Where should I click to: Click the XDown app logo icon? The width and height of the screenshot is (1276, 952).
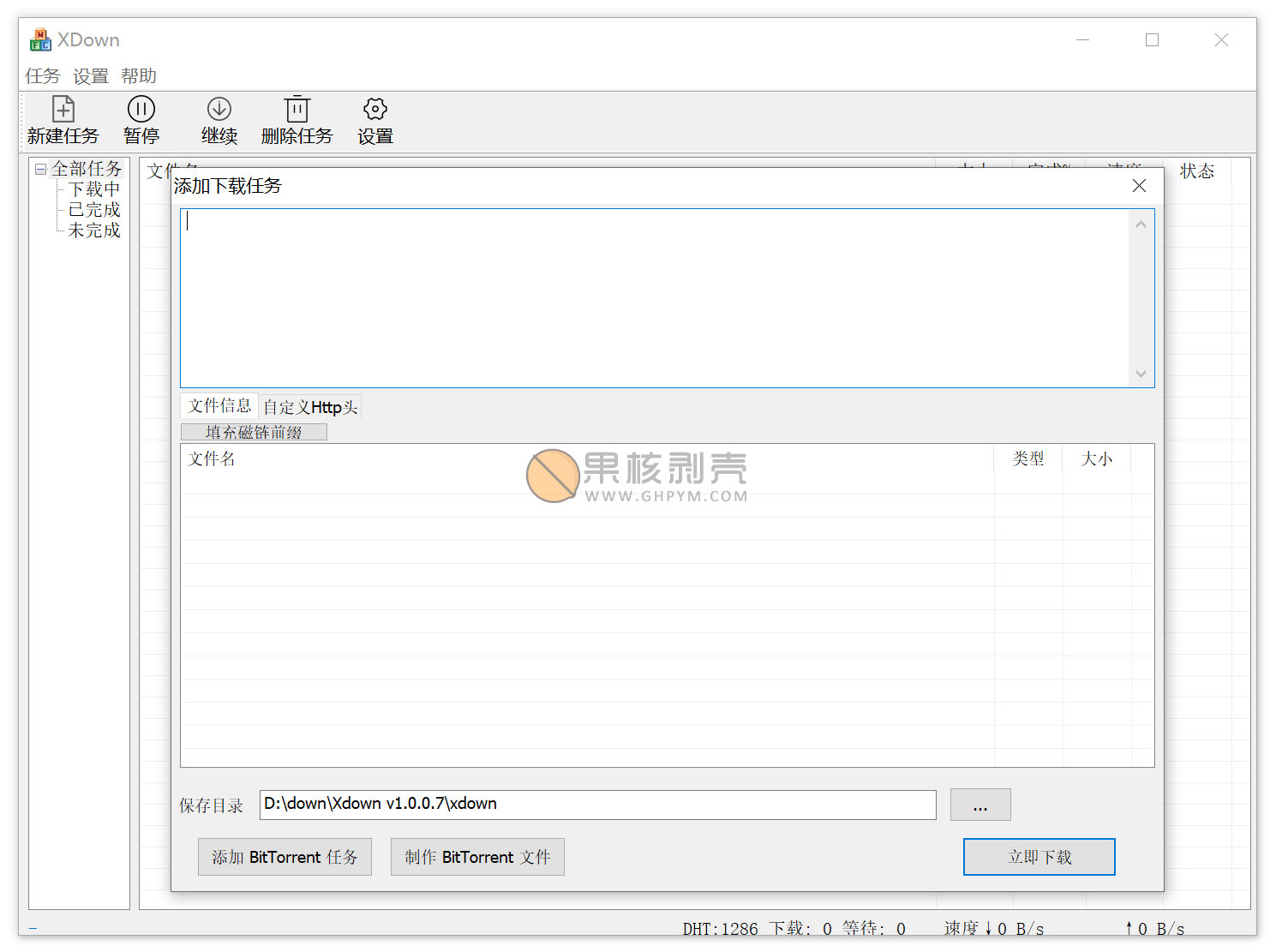40,39
